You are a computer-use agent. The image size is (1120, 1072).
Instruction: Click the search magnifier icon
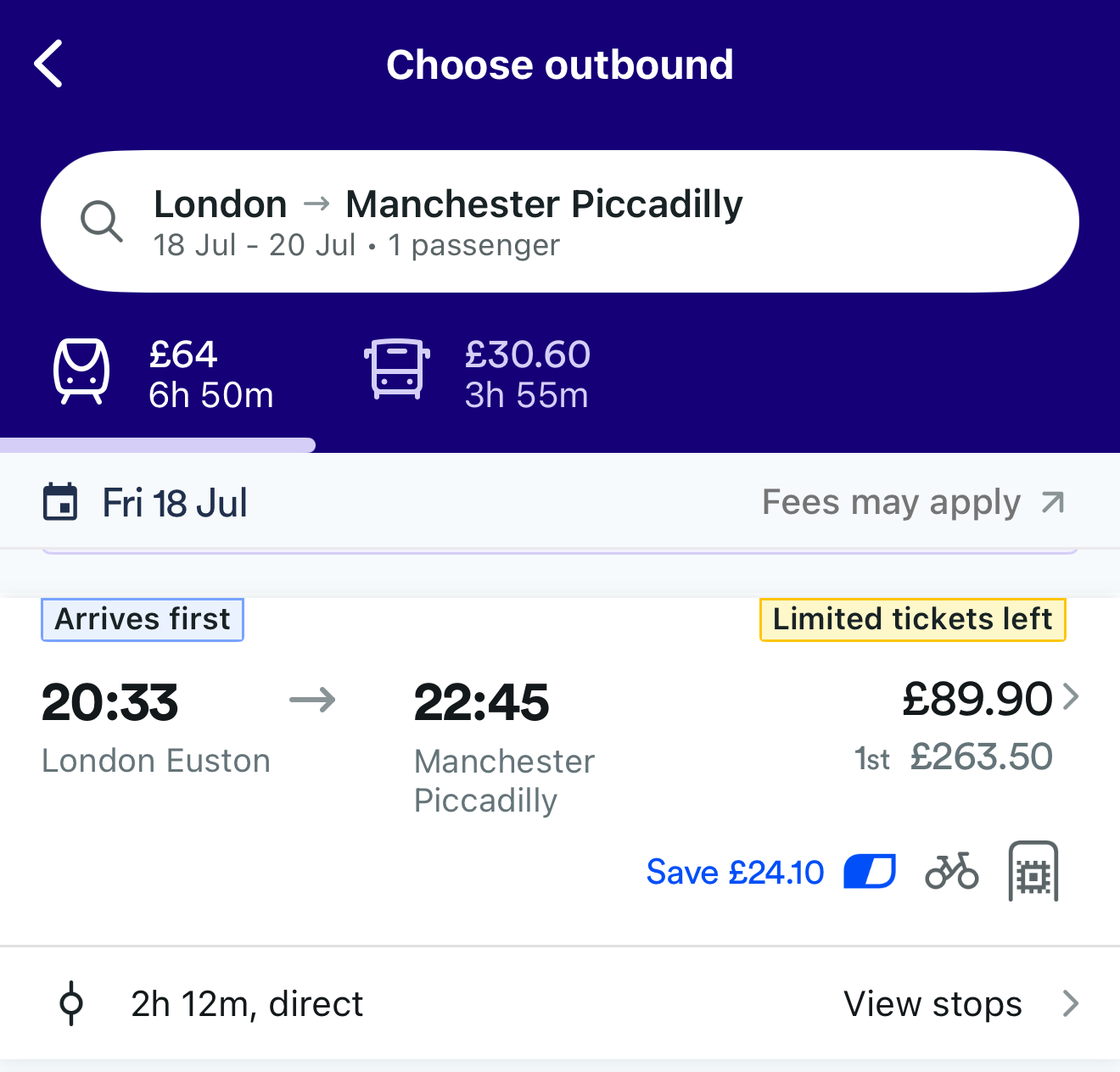[x=102, y=222]
